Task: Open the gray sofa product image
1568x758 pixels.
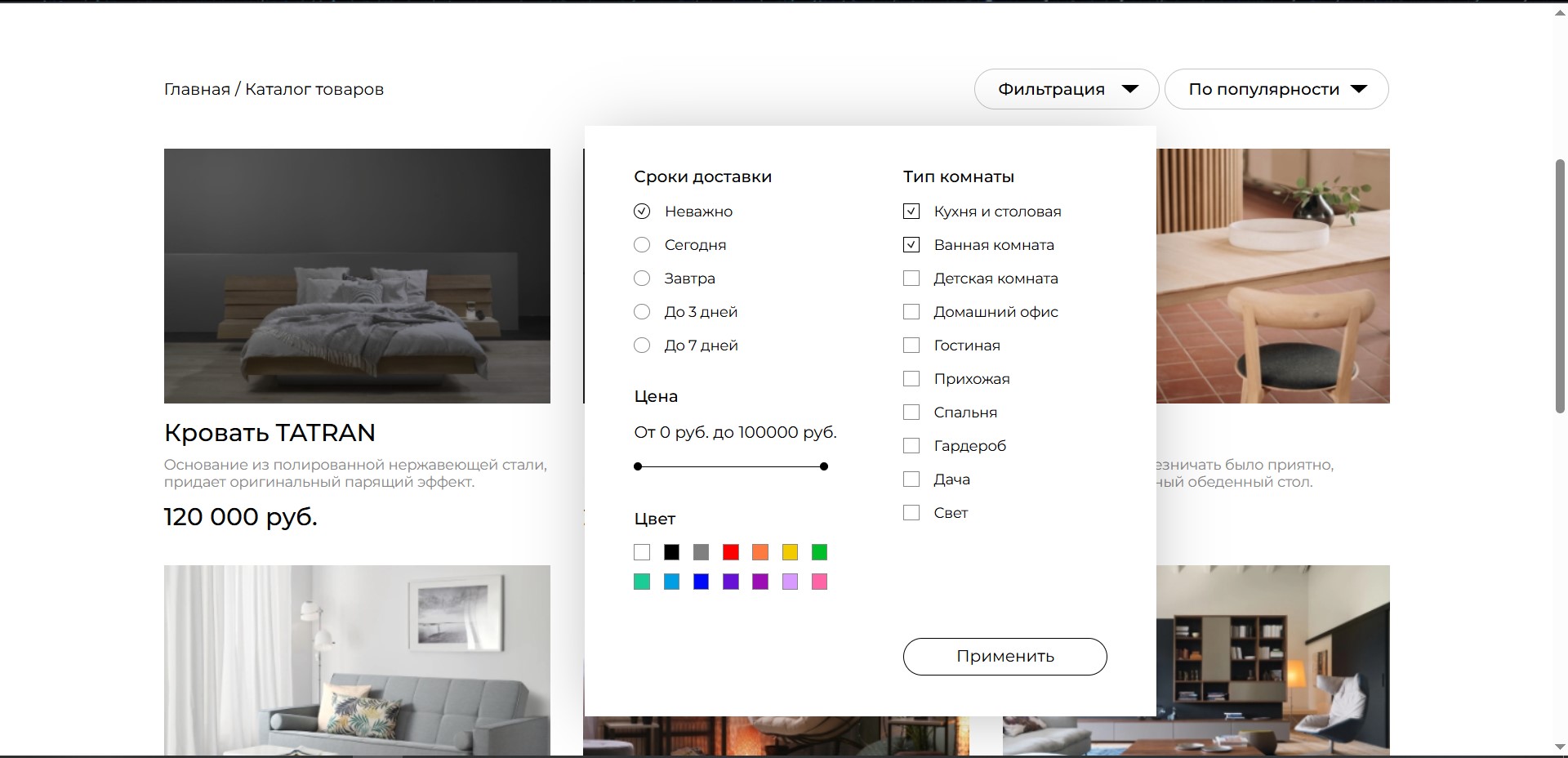Action: 357,660
